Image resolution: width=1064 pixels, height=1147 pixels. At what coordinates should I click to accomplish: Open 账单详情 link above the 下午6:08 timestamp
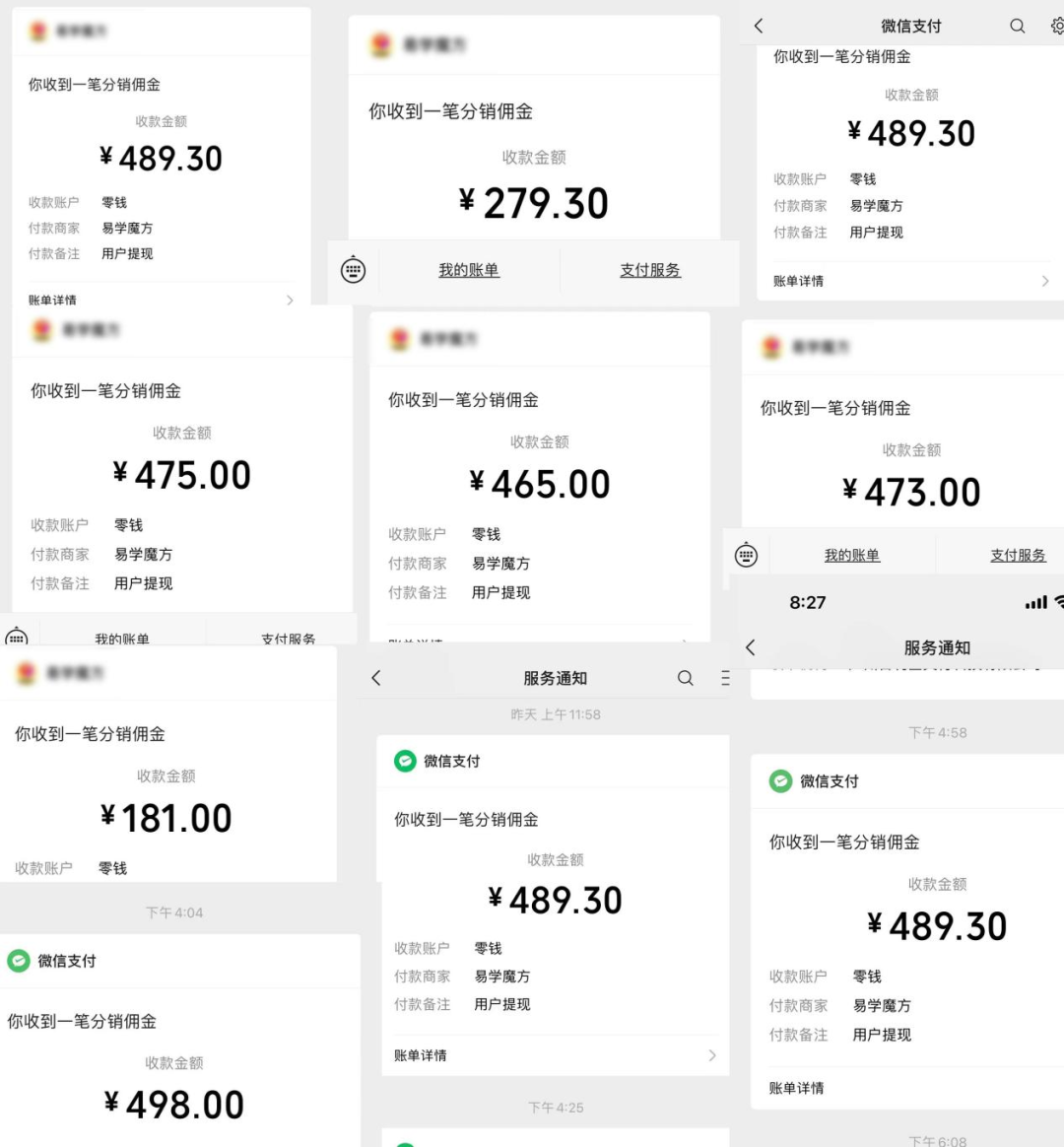click(797, 1088)
